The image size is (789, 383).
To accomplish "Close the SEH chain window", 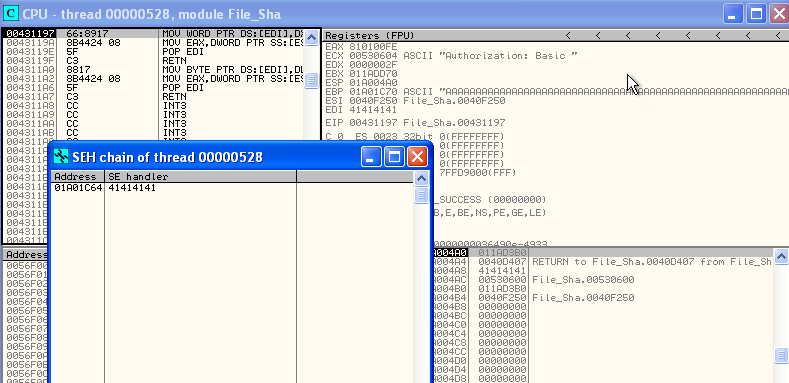I will point(417,157).
